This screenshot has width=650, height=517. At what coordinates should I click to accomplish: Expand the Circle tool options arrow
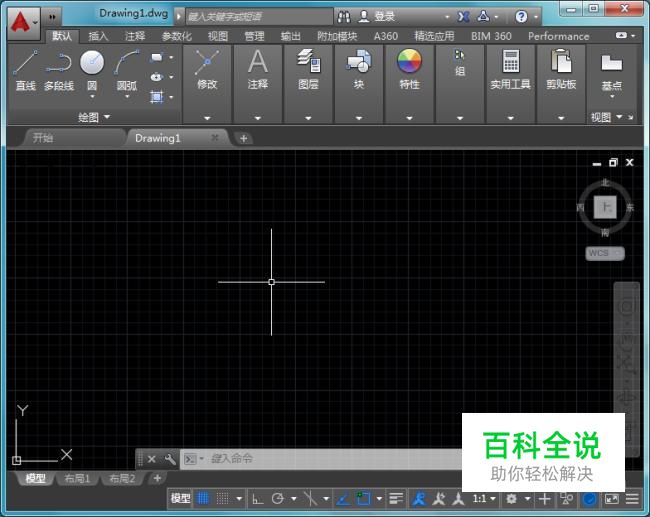tap(92, 97)
